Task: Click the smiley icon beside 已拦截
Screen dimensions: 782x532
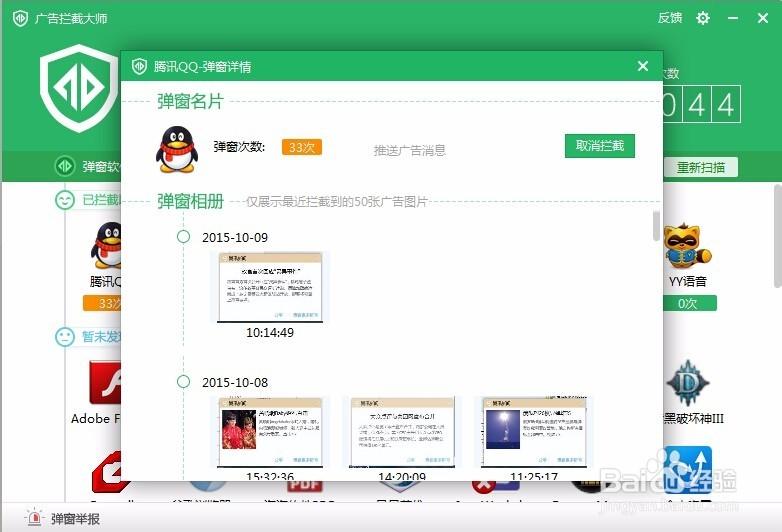Action: pos(65,200)
